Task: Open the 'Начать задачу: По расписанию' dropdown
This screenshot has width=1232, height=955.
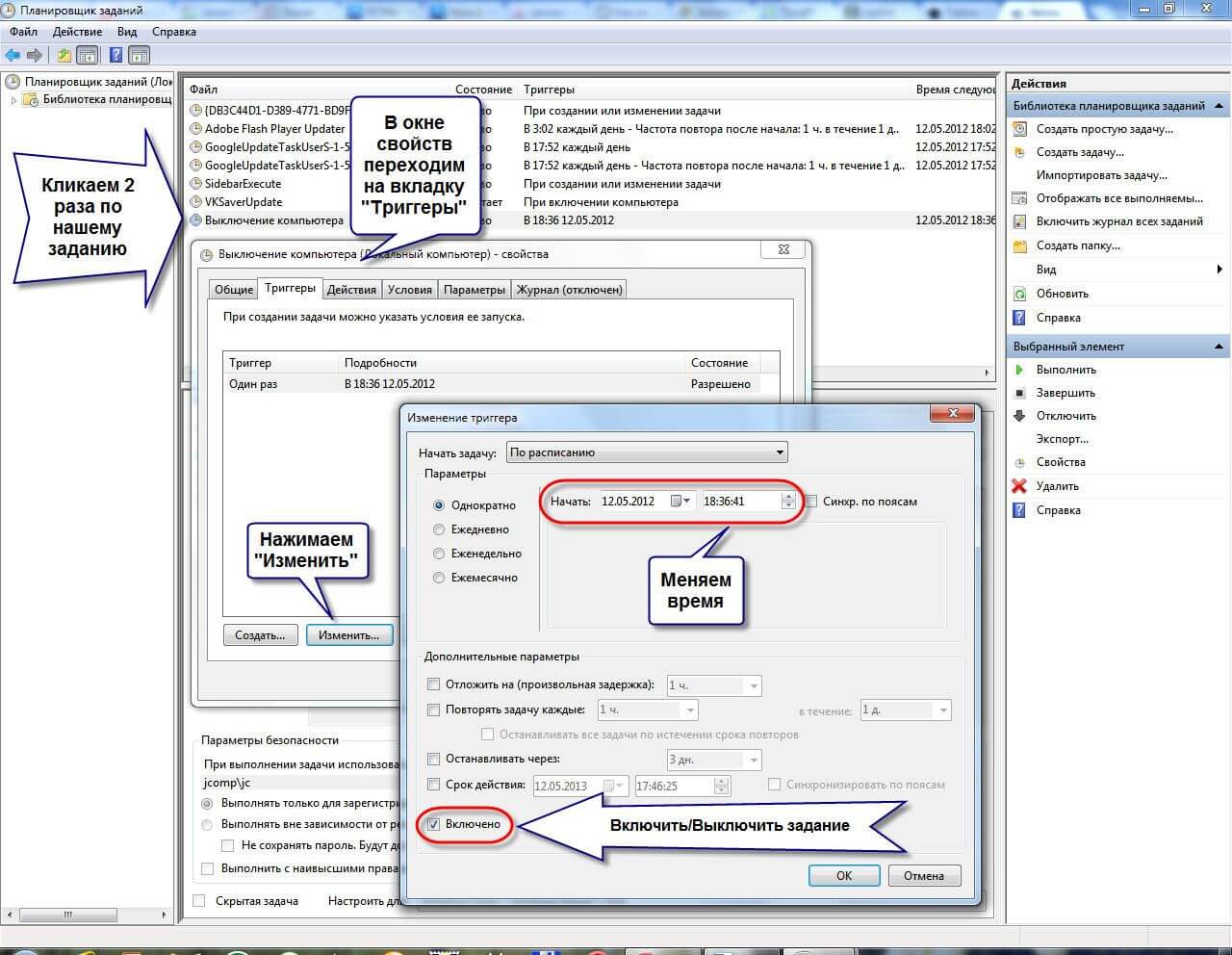Action: point(647,452)
